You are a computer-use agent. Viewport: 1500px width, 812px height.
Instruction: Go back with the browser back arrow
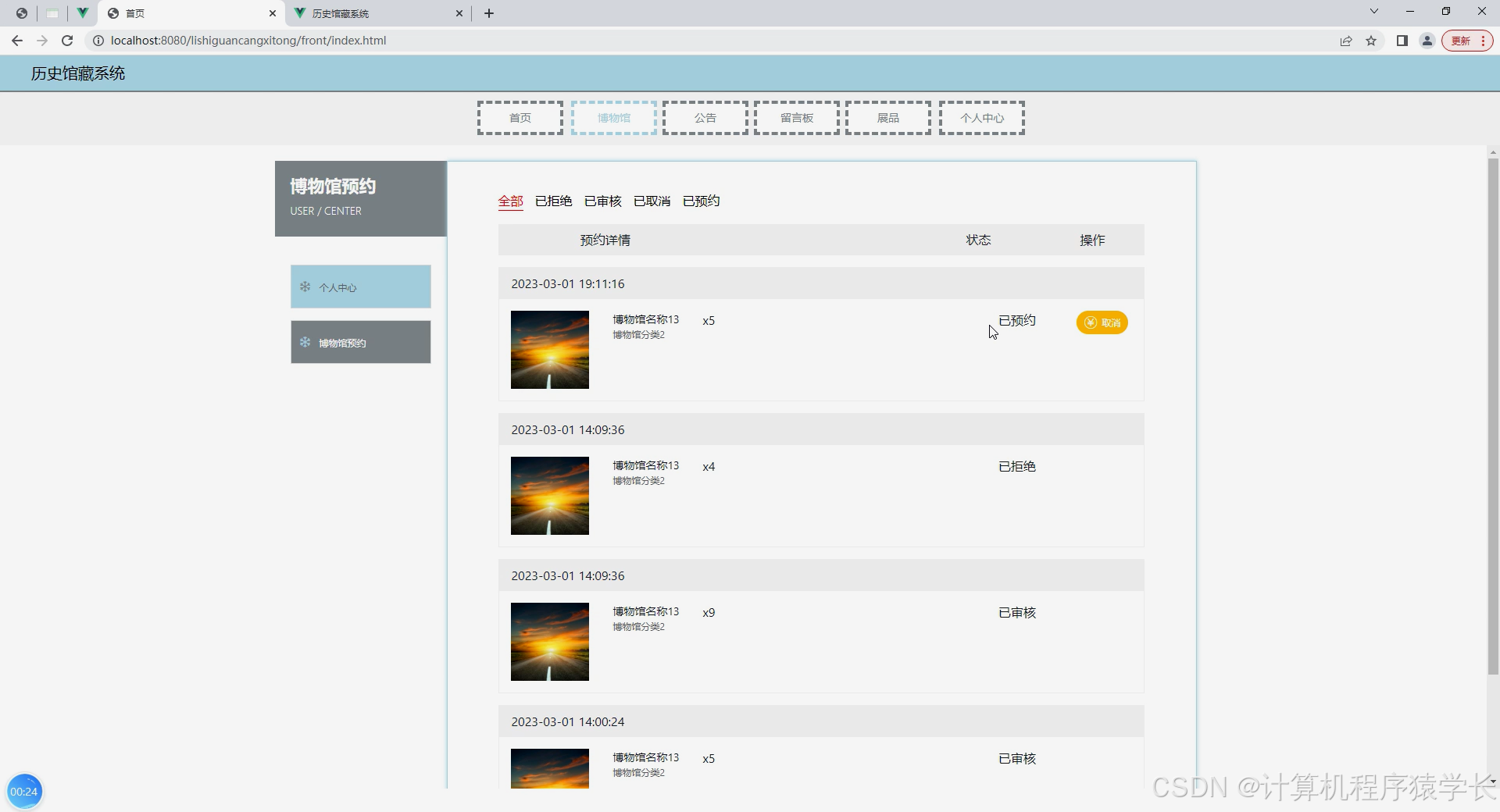17,41
